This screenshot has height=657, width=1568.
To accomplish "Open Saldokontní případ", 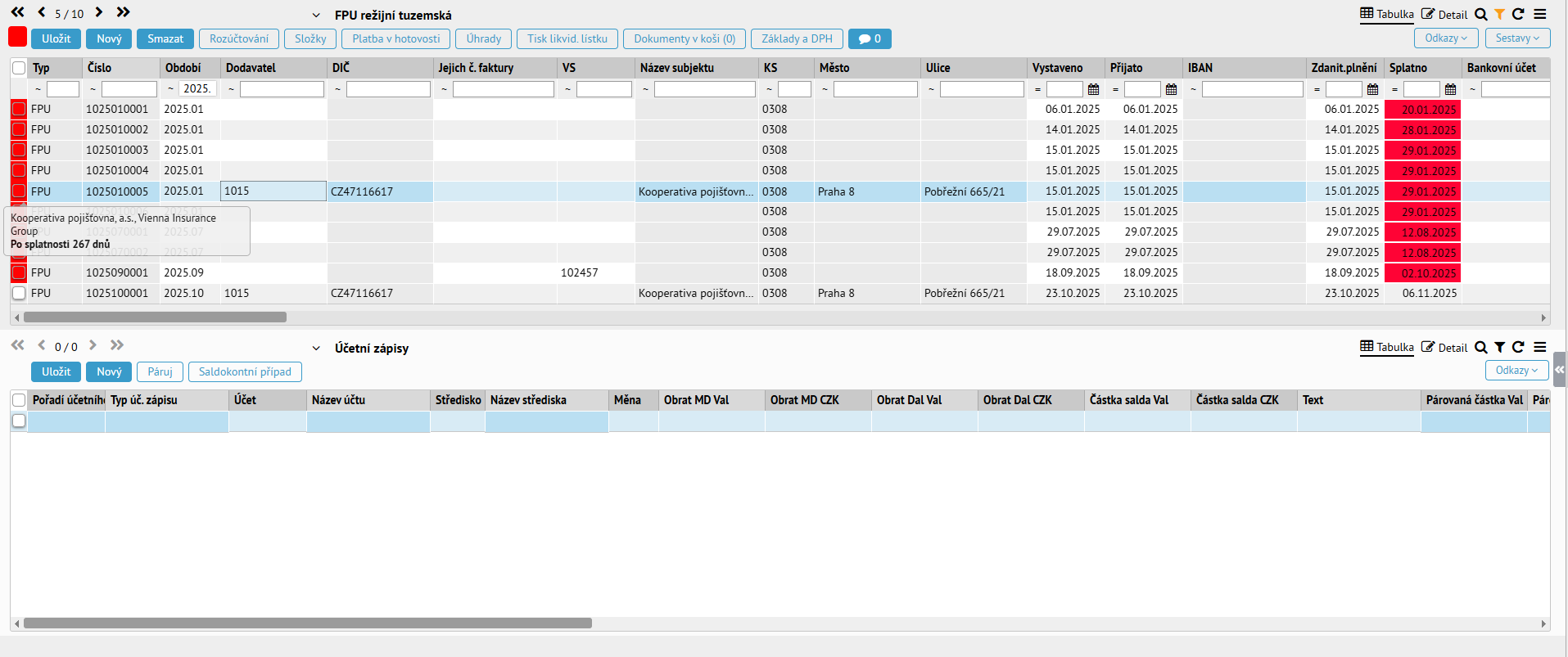I will point(245,371).
